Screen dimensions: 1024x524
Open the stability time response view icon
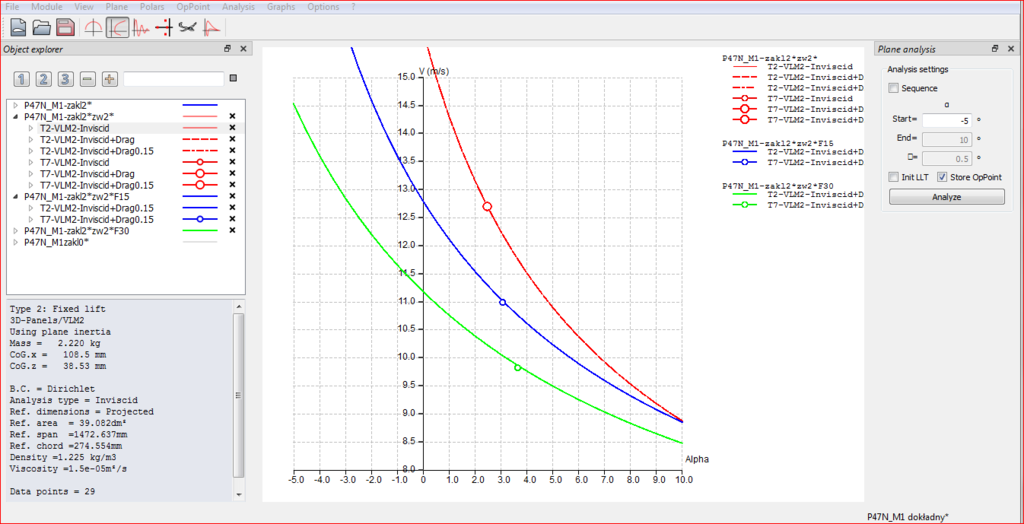tap(141, 27)
